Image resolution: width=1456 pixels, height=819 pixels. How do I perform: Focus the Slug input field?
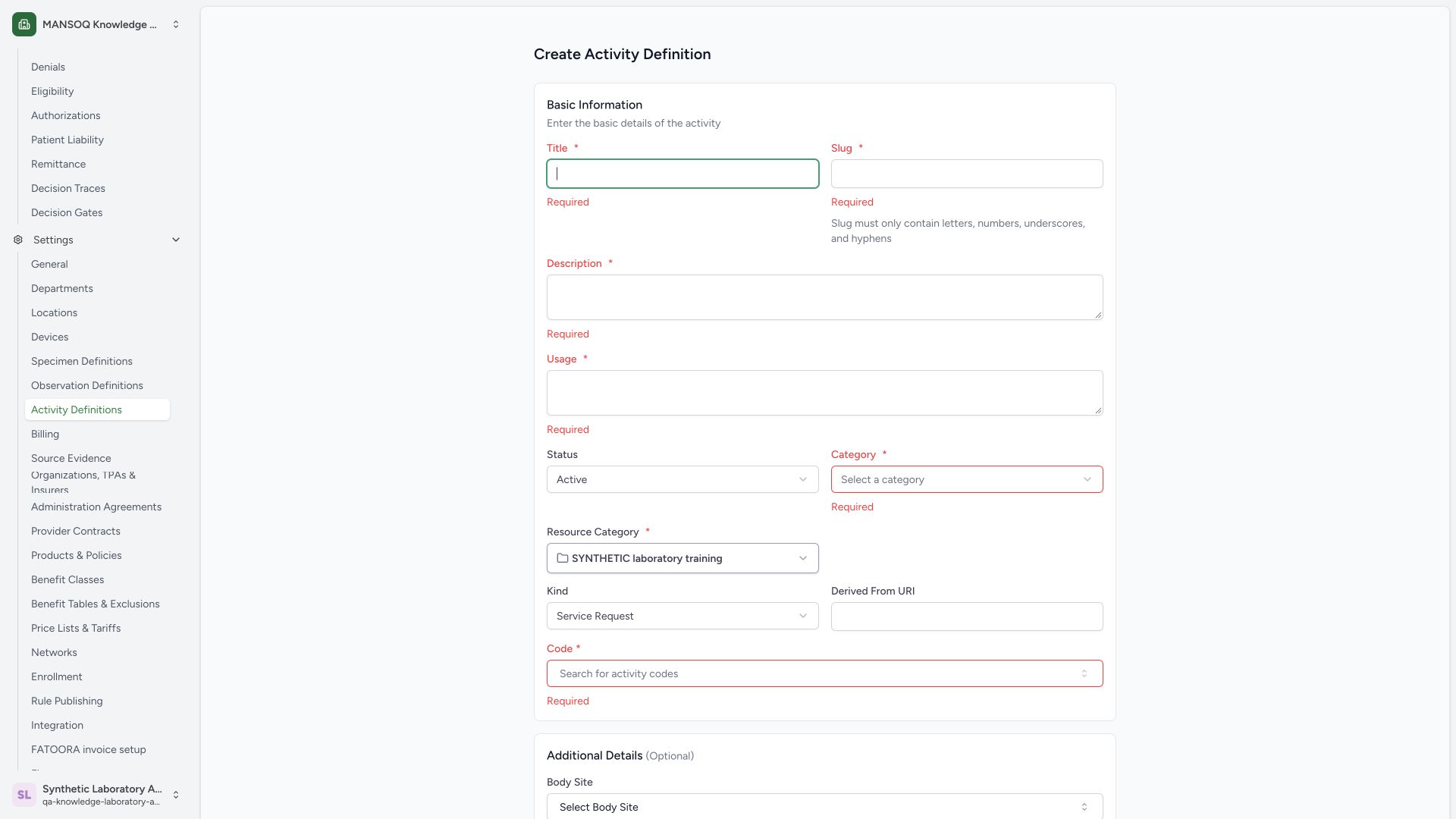click(x=967, y=174)
